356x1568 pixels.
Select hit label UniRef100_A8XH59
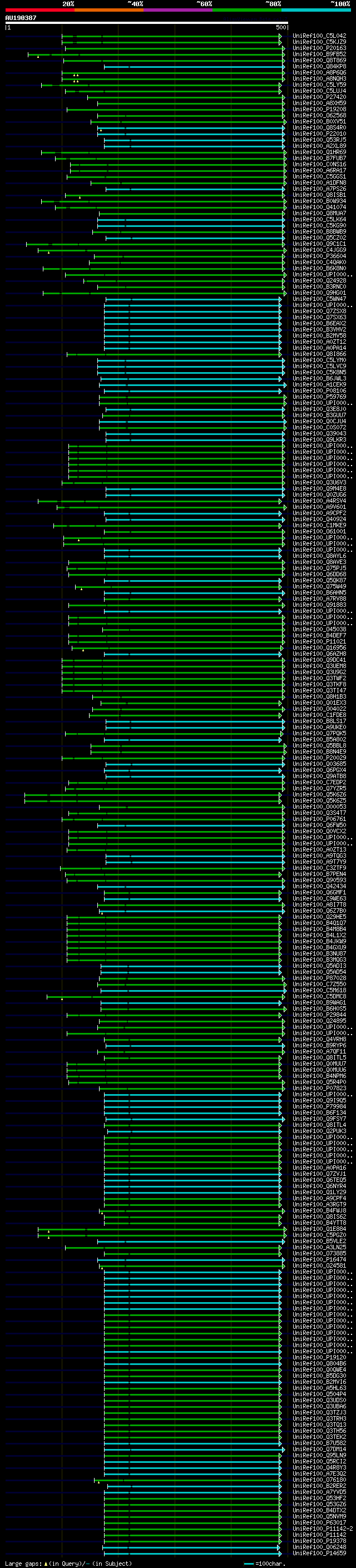[319, 103]
